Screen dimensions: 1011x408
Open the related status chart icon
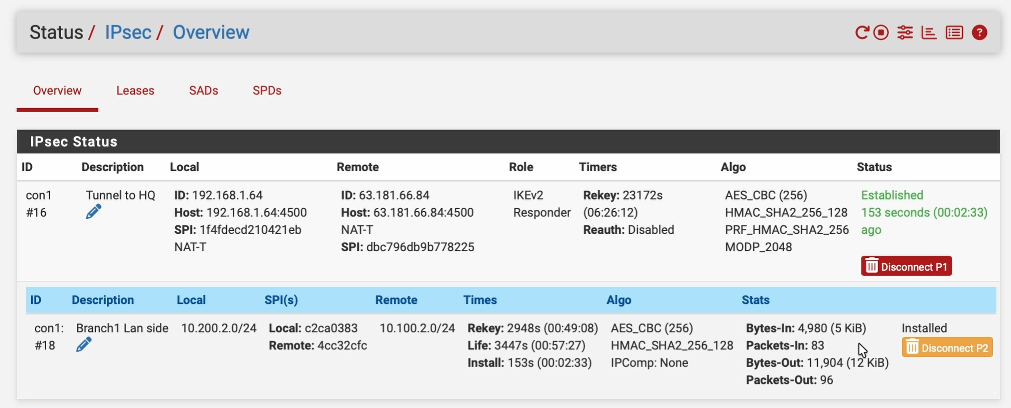pos(929,33)
